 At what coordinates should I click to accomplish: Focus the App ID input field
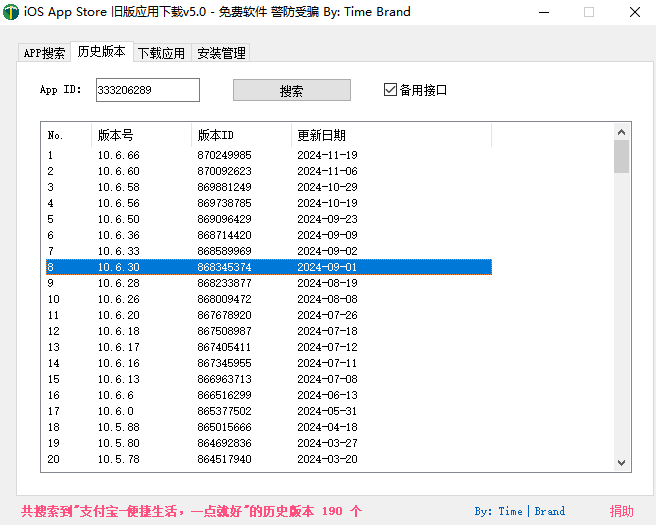(148, 90)
